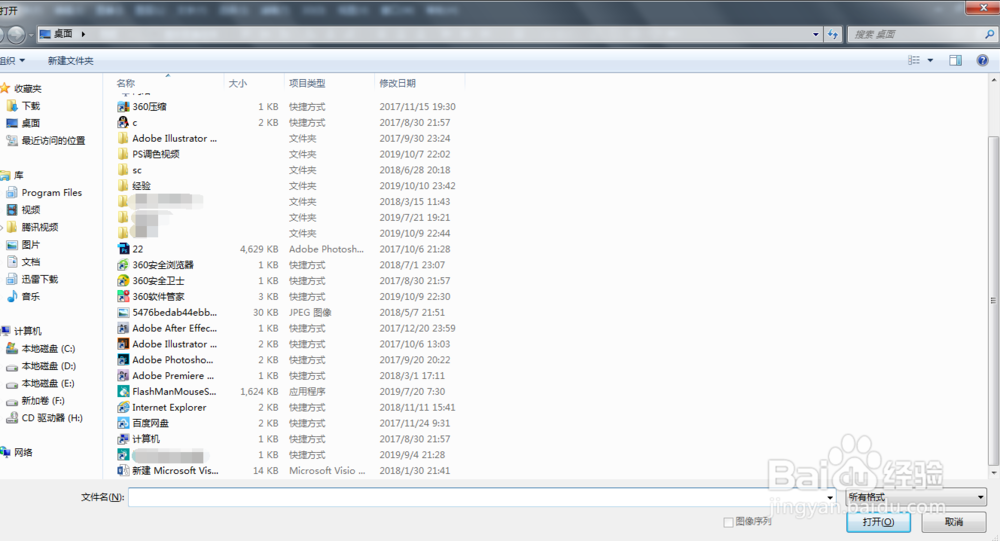This screenshot has width=1000, height=541.
Task: Open the help question mark icon
Action: pos(982,61)
